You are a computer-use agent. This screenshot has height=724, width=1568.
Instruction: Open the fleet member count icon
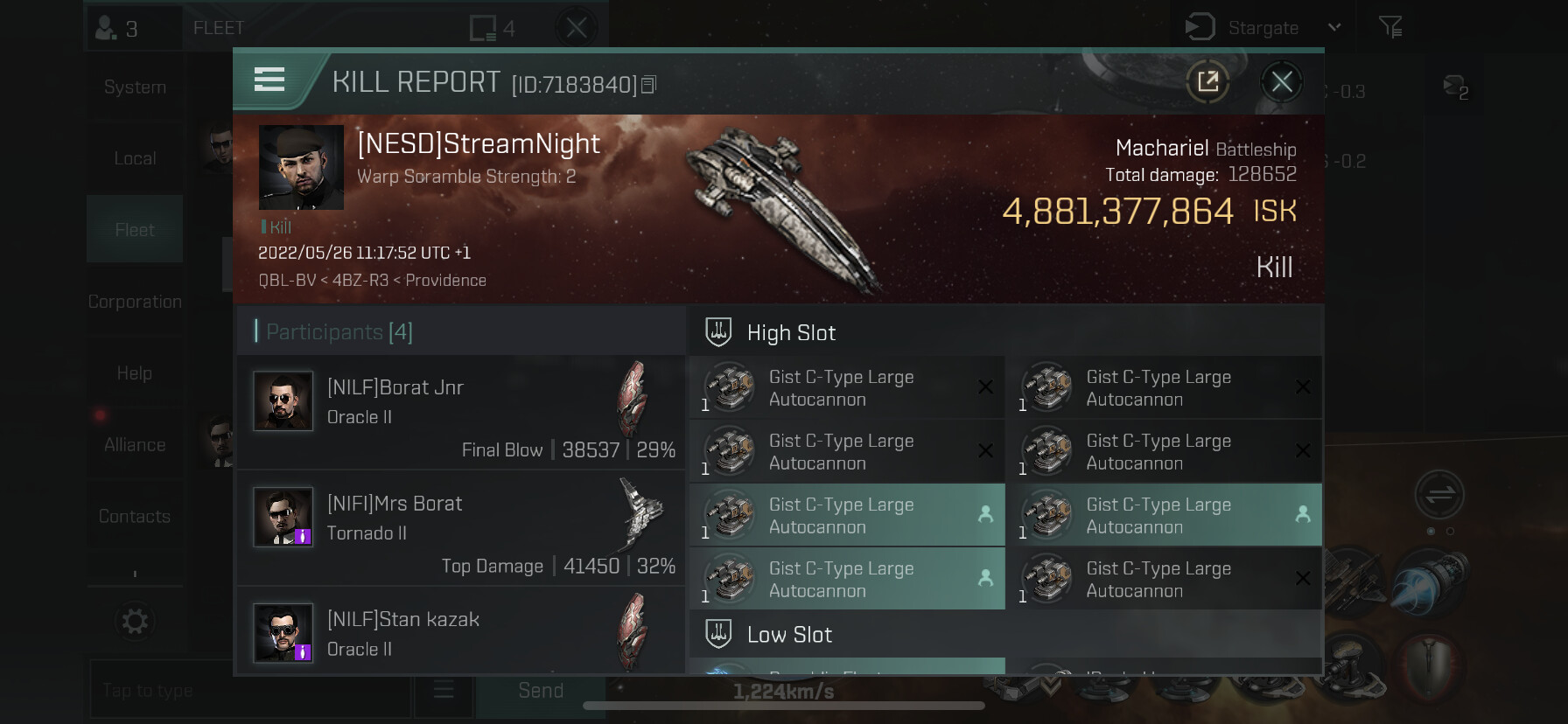(x=118, y=28)
